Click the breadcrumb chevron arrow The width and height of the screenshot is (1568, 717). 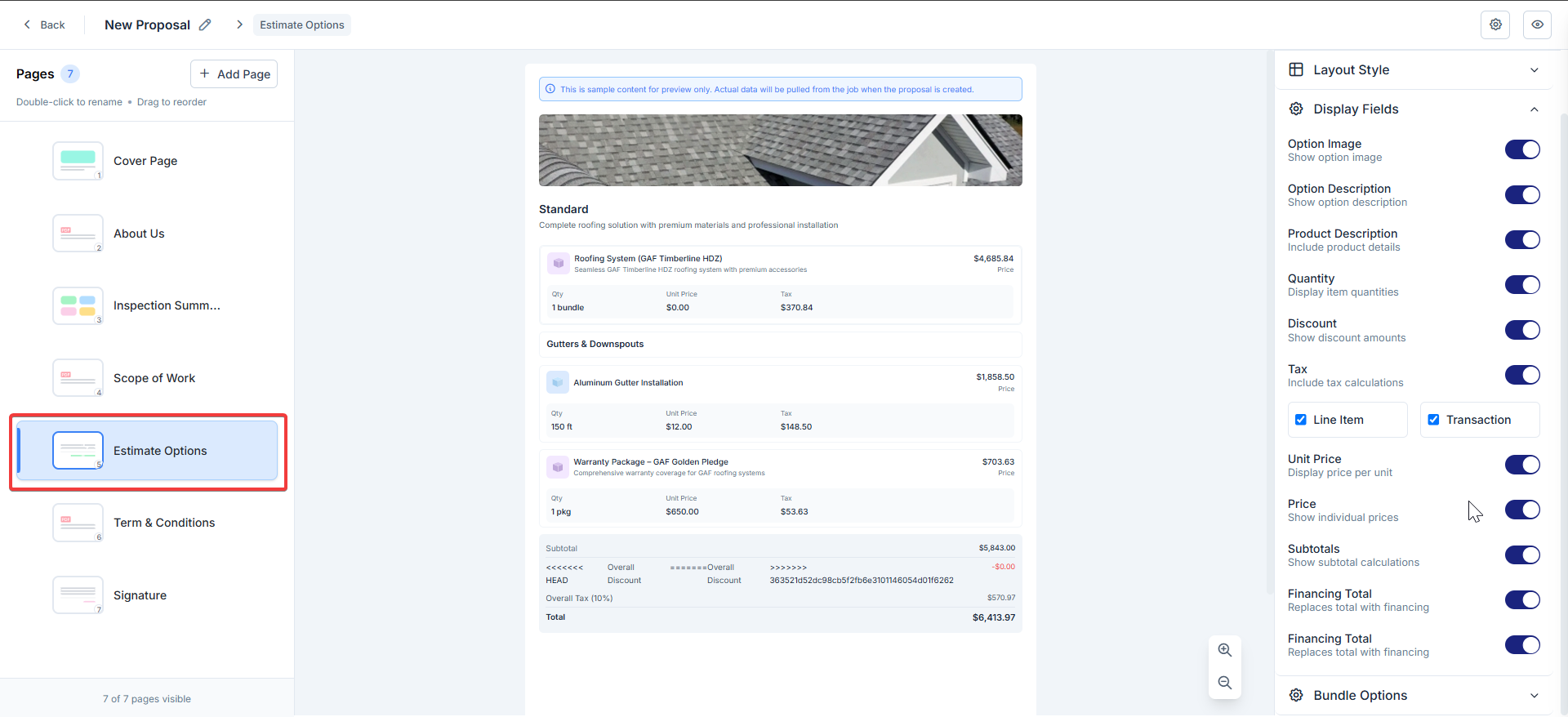coord(239,24)
